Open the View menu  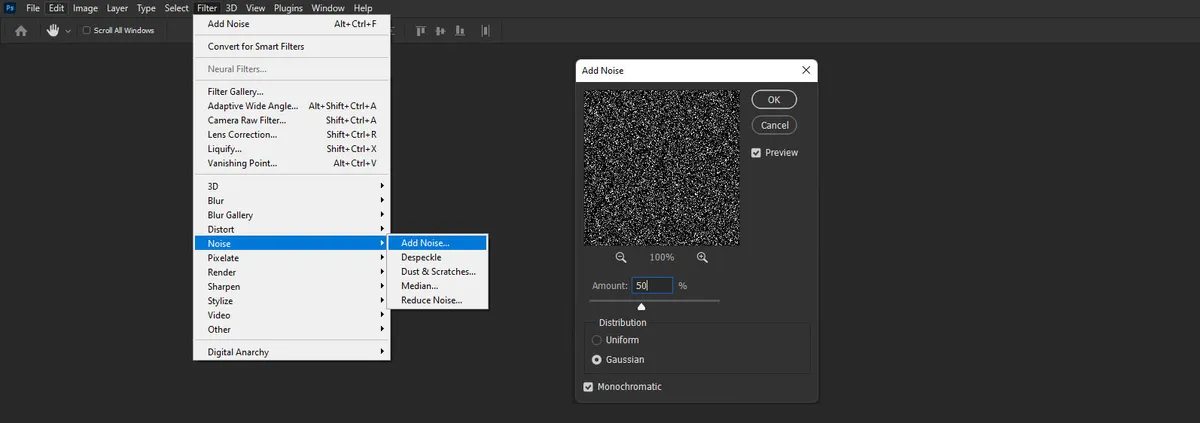[255, 8]
